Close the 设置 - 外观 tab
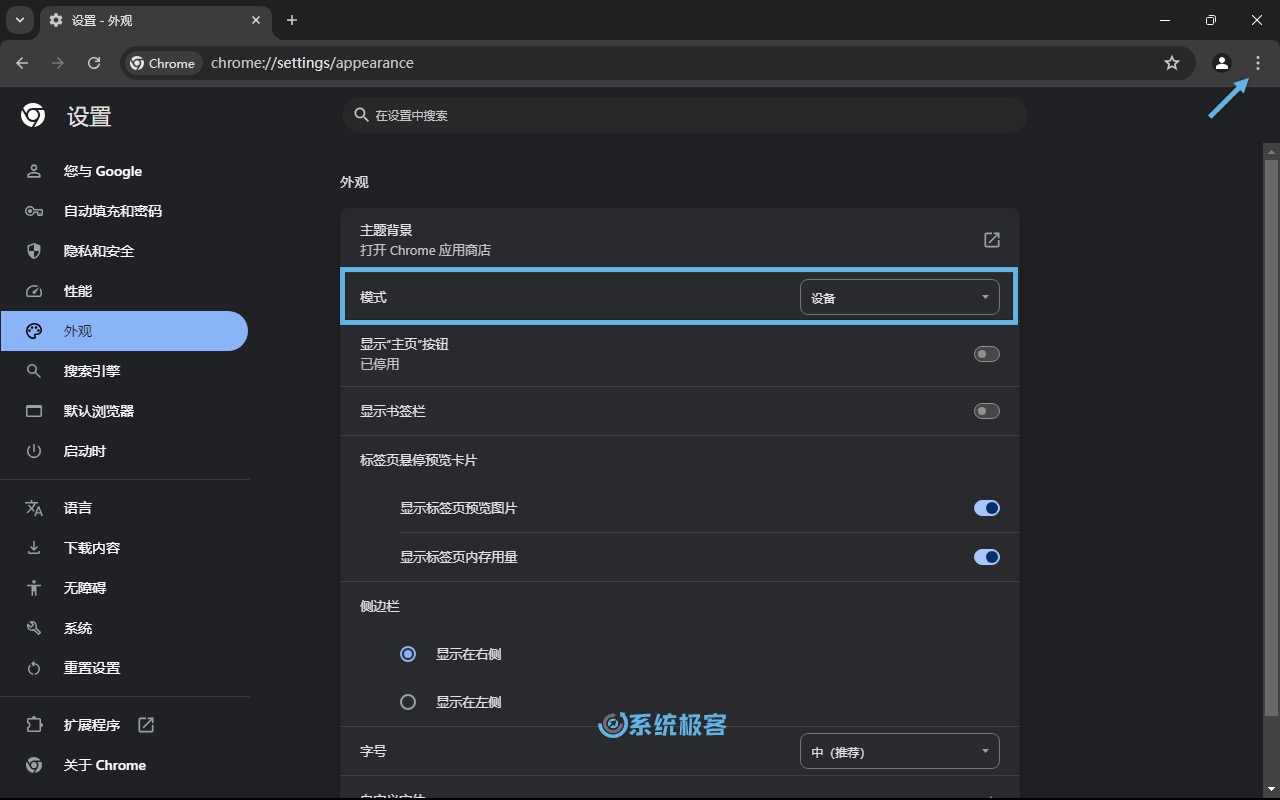 point(256,20)
